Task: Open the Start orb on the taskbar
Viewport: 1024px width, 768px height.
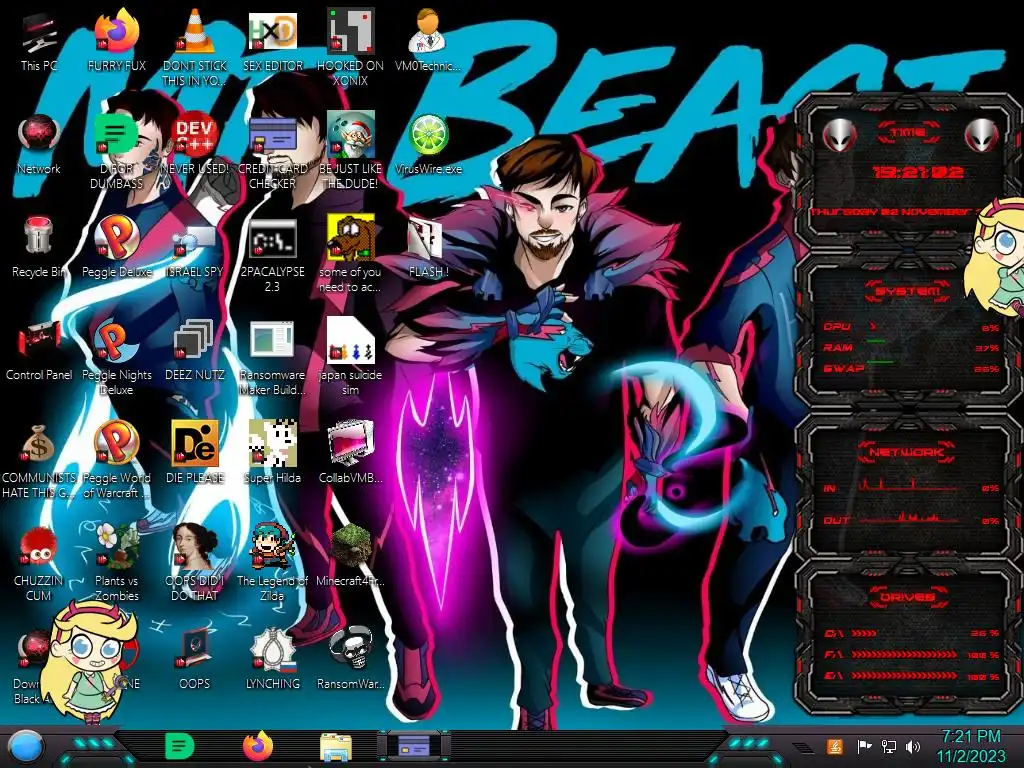Action: 25,747
